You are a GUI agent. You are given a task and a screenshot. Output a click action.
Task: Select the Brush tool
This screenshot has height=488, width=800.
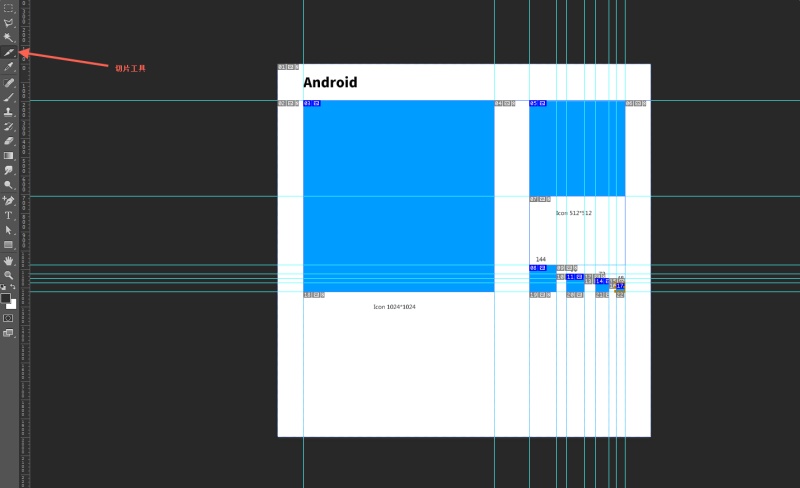pyautogui.click(x=8, y=97)
